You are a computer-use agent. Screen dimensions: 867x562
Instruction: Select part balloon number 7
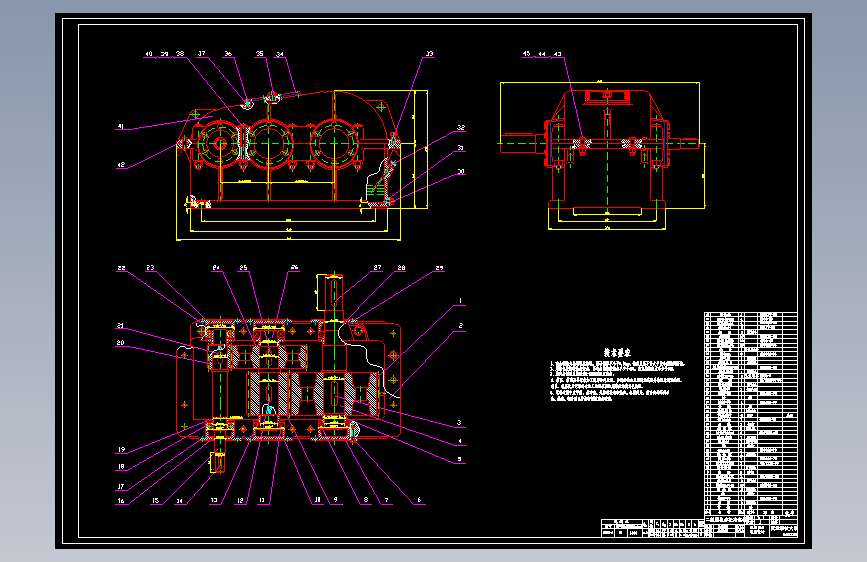[387, 500]
